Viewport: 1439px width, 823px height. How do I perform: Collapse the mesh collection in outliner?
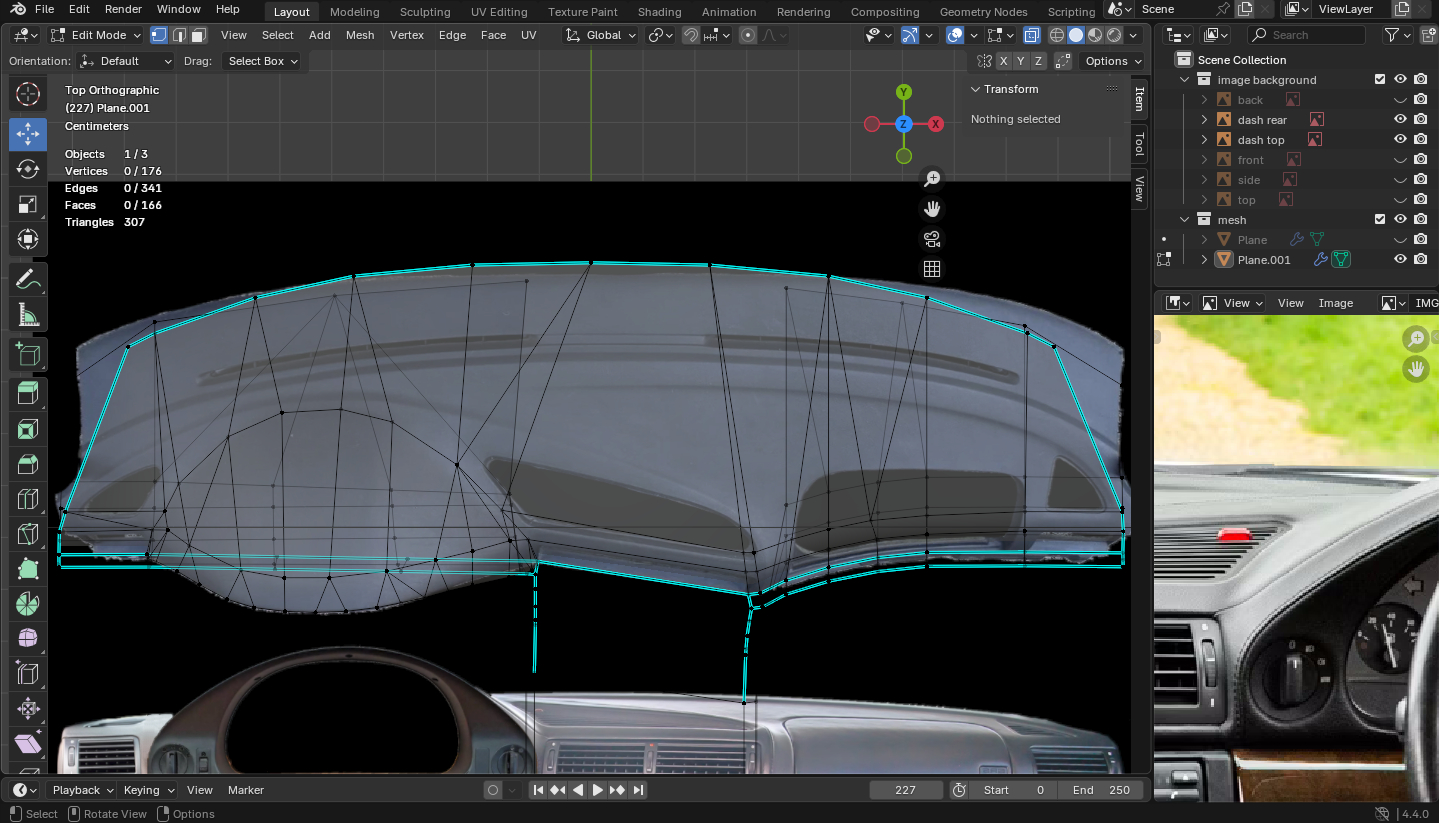coord(1185,220)
